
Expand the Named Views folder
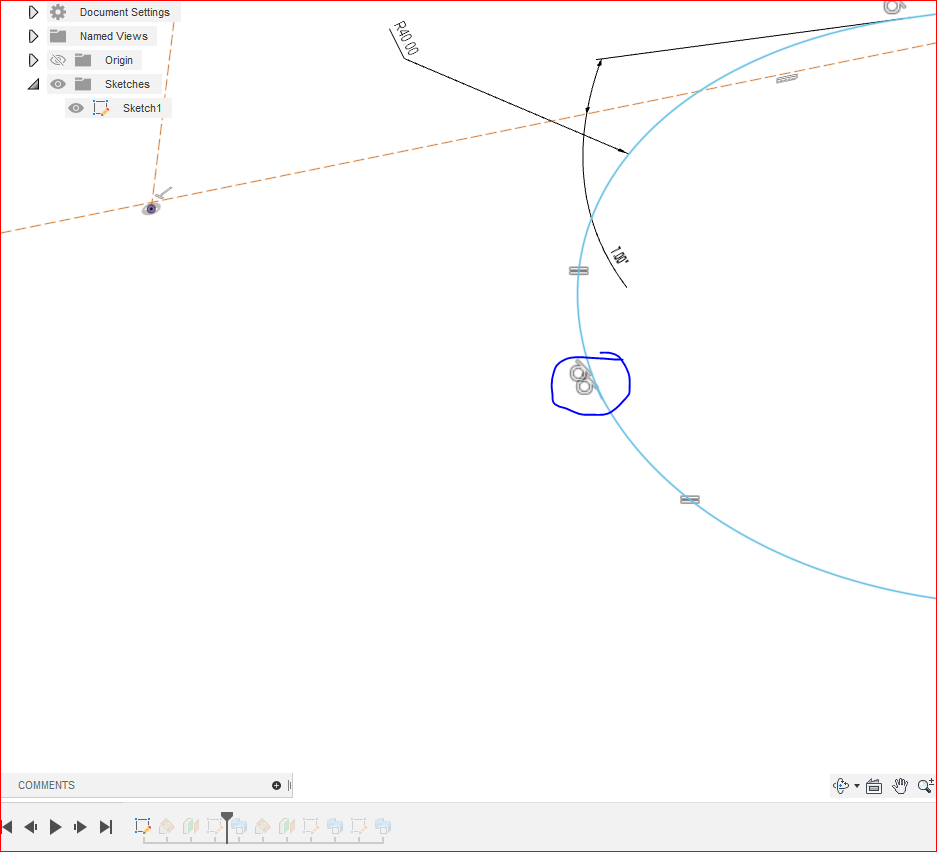point(33,36)
